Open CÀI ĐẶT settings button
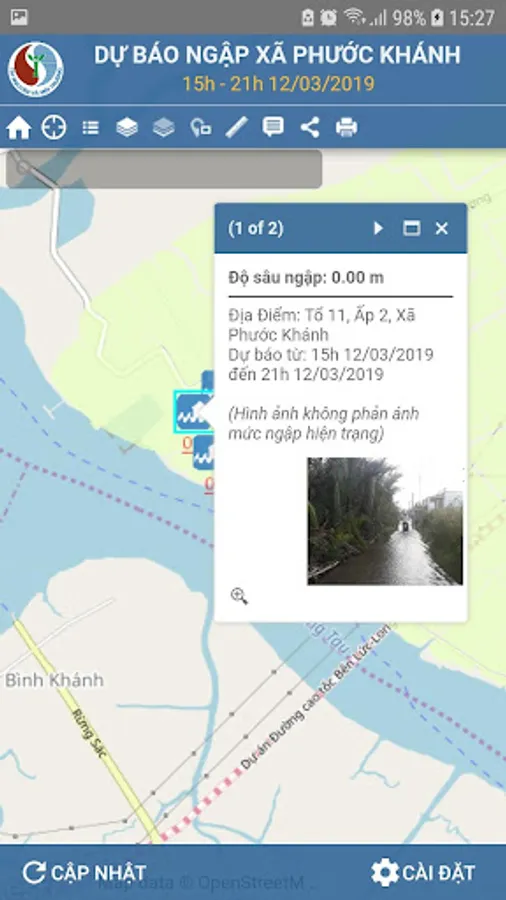 [423, 873]
